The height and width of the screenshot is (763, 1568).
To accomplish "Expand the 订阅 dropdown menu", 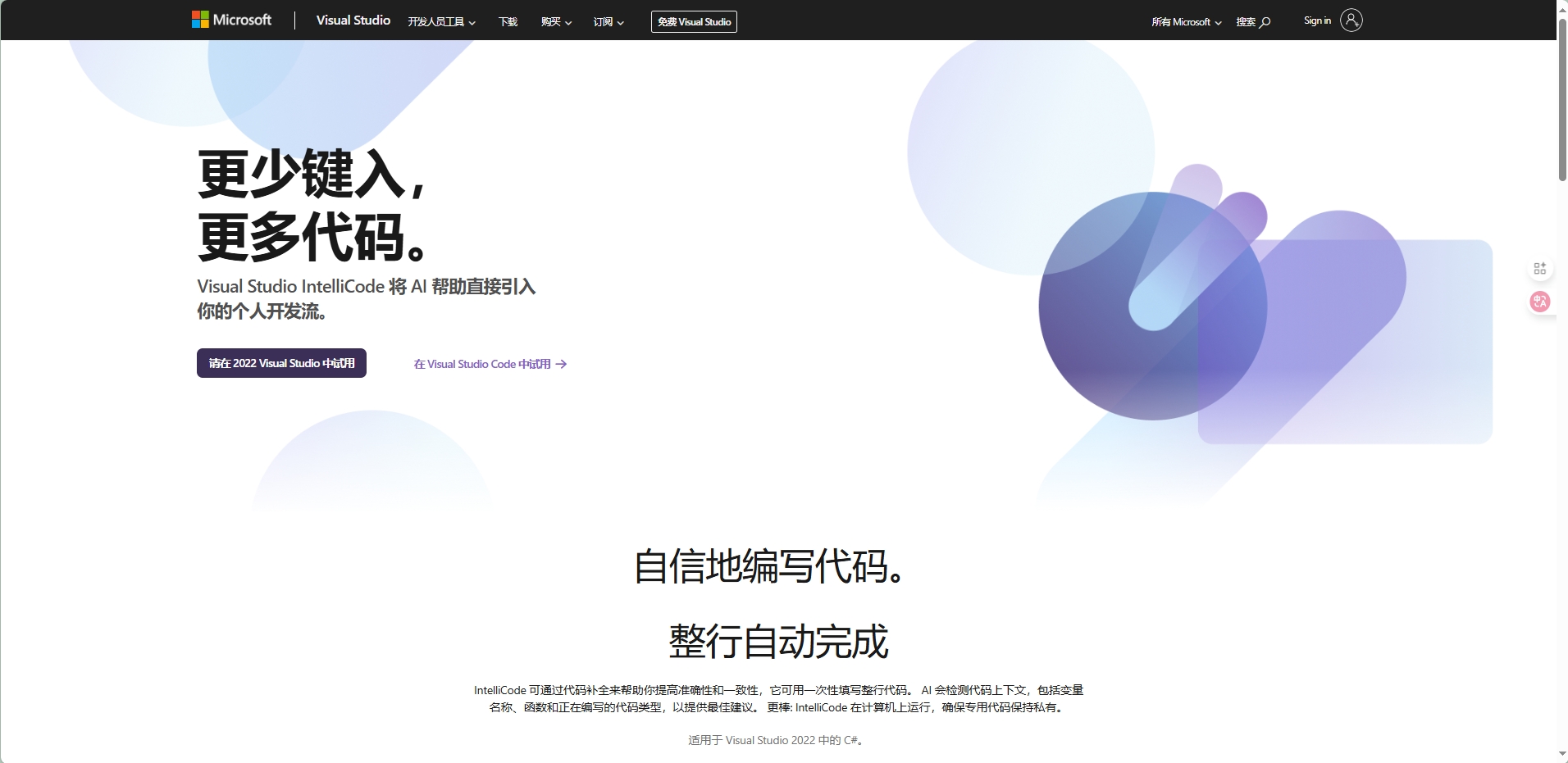I will [609, 22].
